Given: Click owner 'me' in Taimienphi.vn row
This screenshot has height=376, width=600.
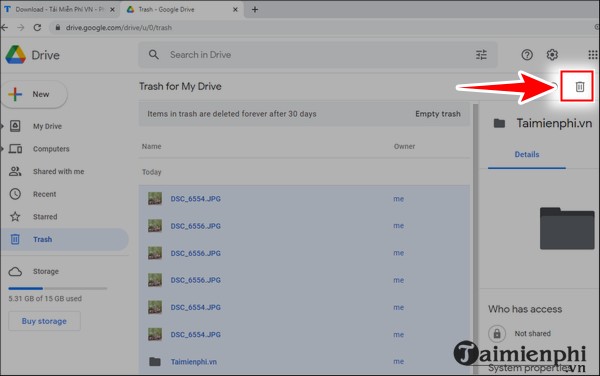Looking at the screenshot, I should tap(398, 361).
